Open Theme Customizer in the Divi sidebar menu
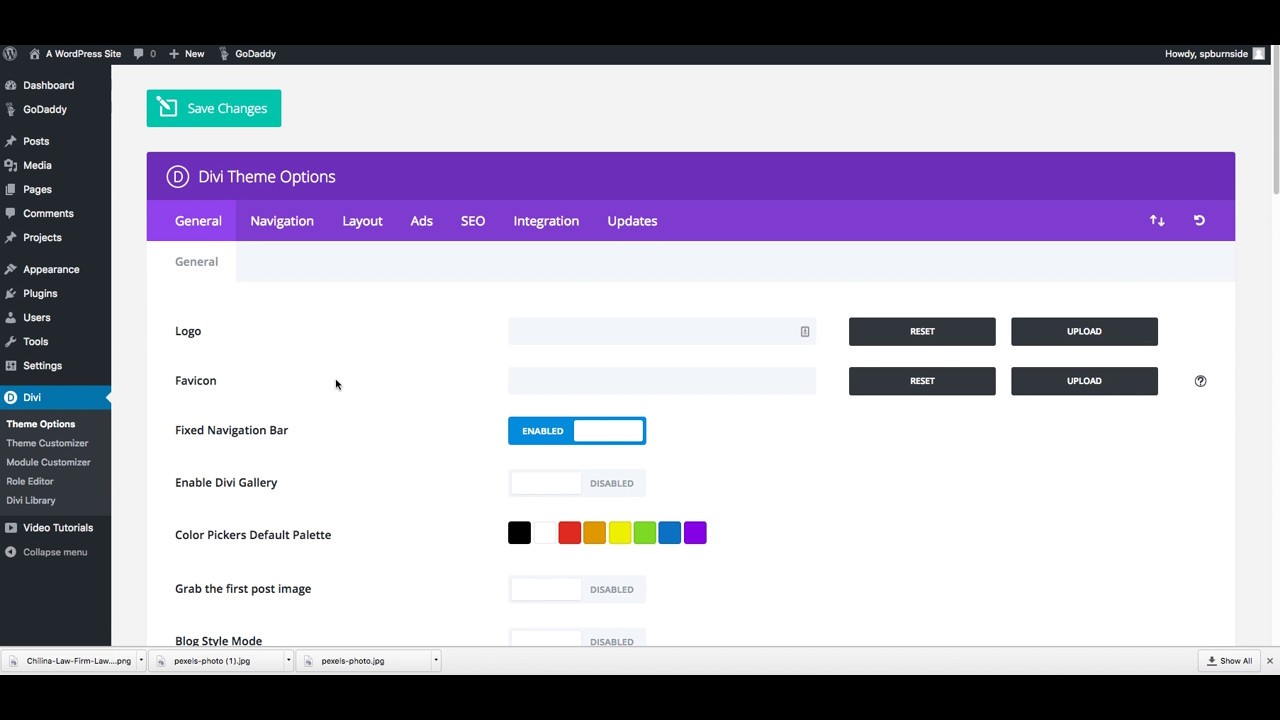This screenshot has height=720, width=1280. click(x=47, y=443)
